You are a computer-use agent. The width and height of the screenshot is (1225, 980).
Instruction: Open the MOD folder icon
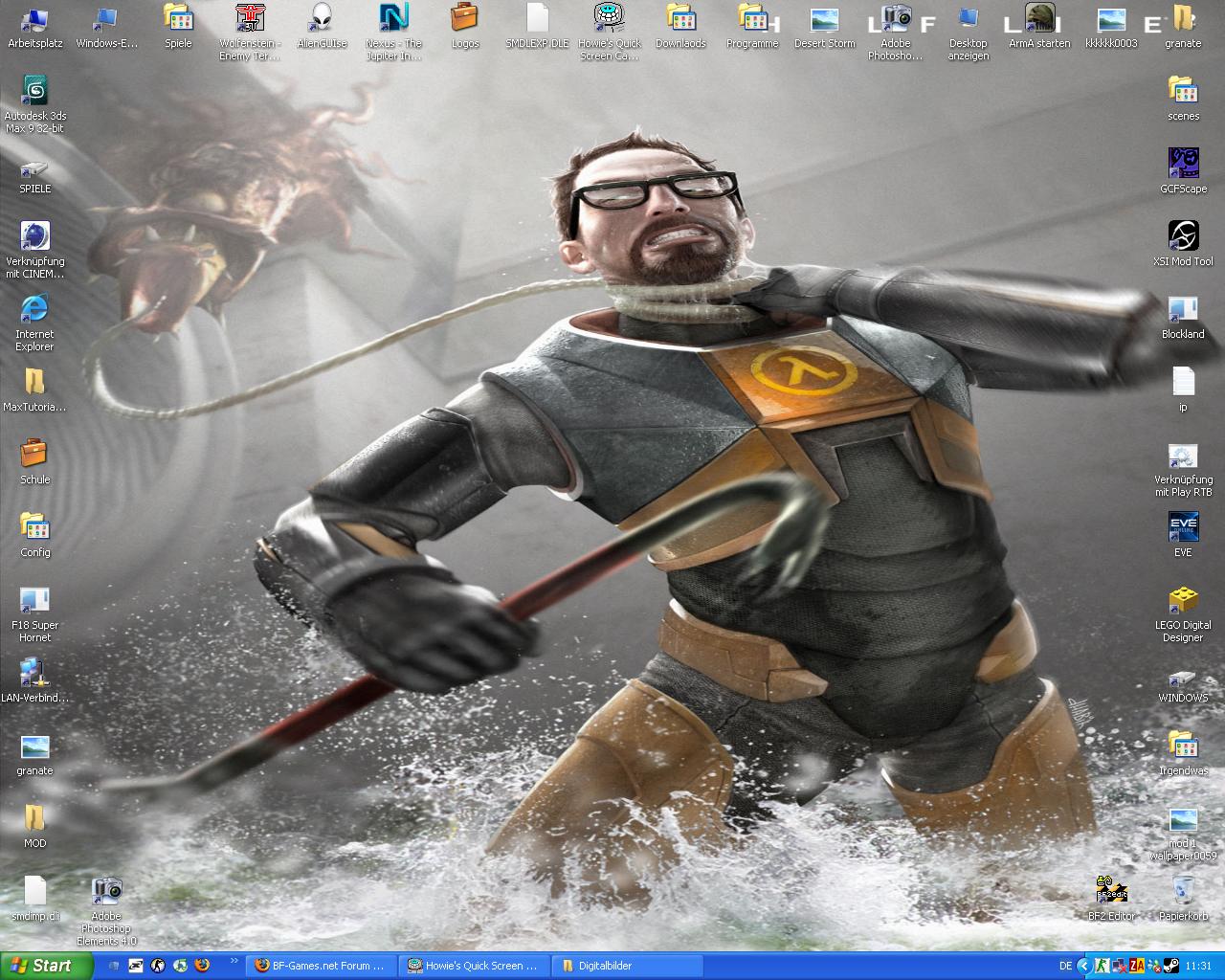coord(34,826)
